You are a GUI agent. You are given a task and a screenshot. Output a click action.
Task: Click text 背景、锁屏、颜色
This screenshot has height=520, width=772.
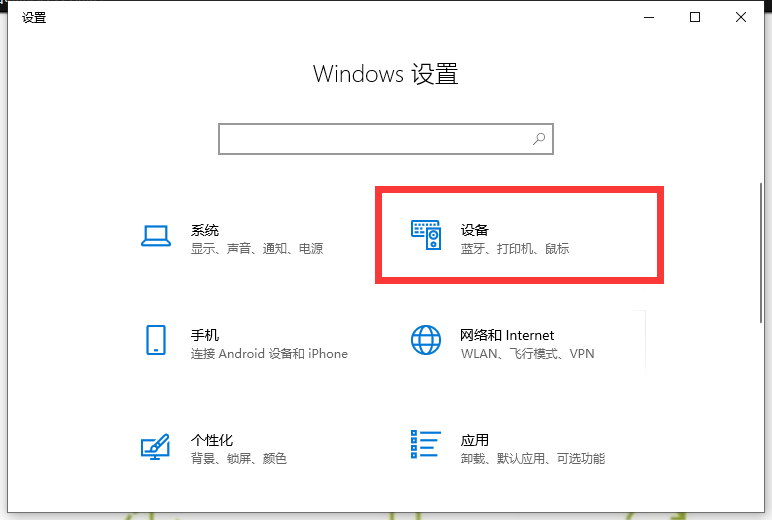click(x=239, y=459)
